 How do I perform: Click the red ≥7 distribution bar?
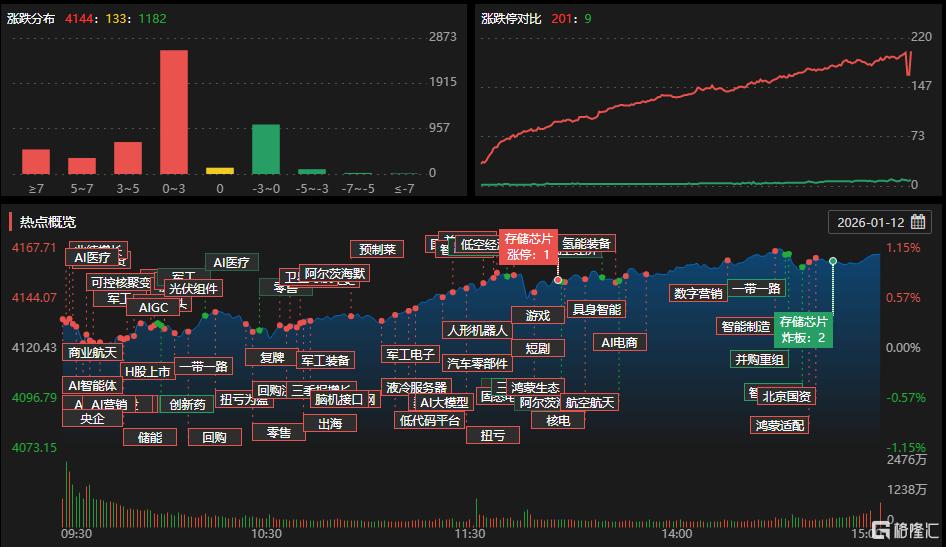pyautogui.click(x=36, y=162)
